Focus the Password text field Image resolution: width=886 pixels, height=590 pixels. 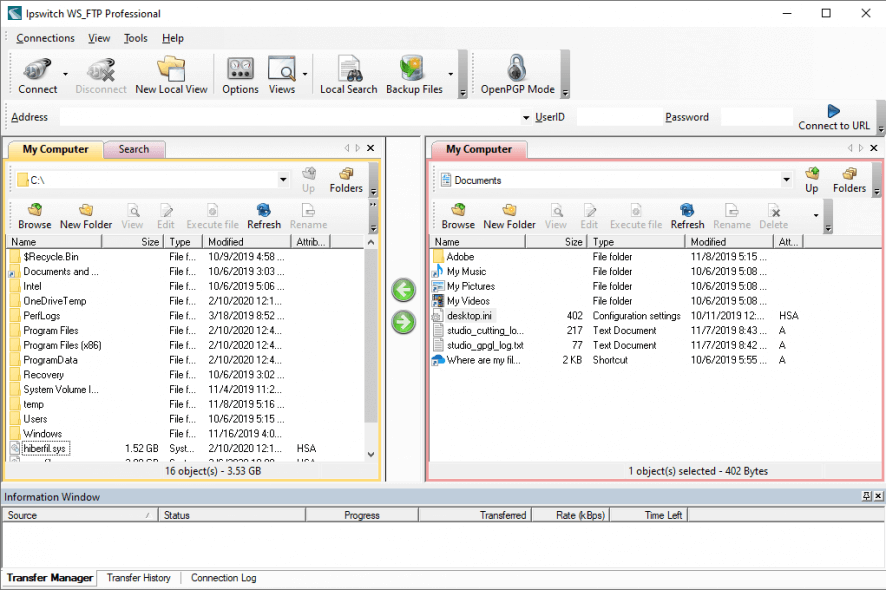pyautogui.click(x=757, y=117)
